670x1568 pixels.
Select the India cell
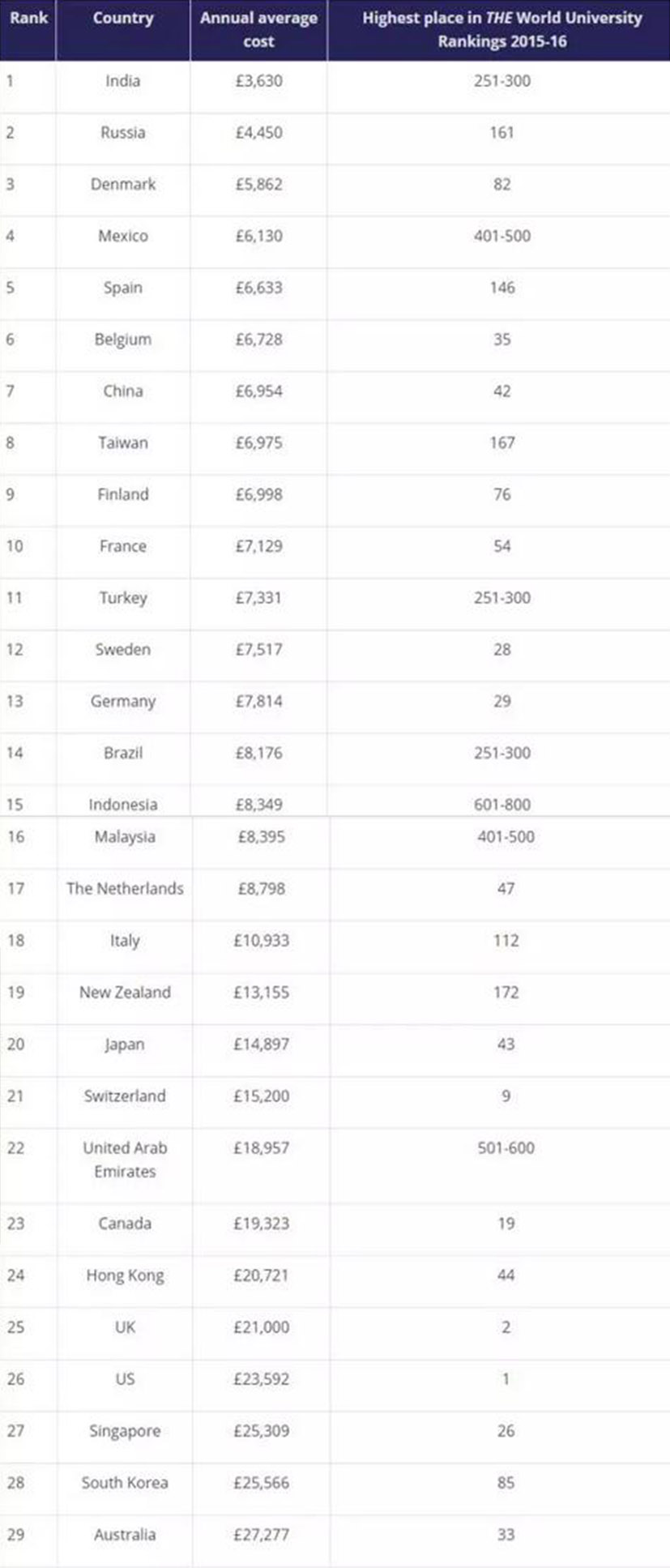pyautogui.click(x=123, y=81)
